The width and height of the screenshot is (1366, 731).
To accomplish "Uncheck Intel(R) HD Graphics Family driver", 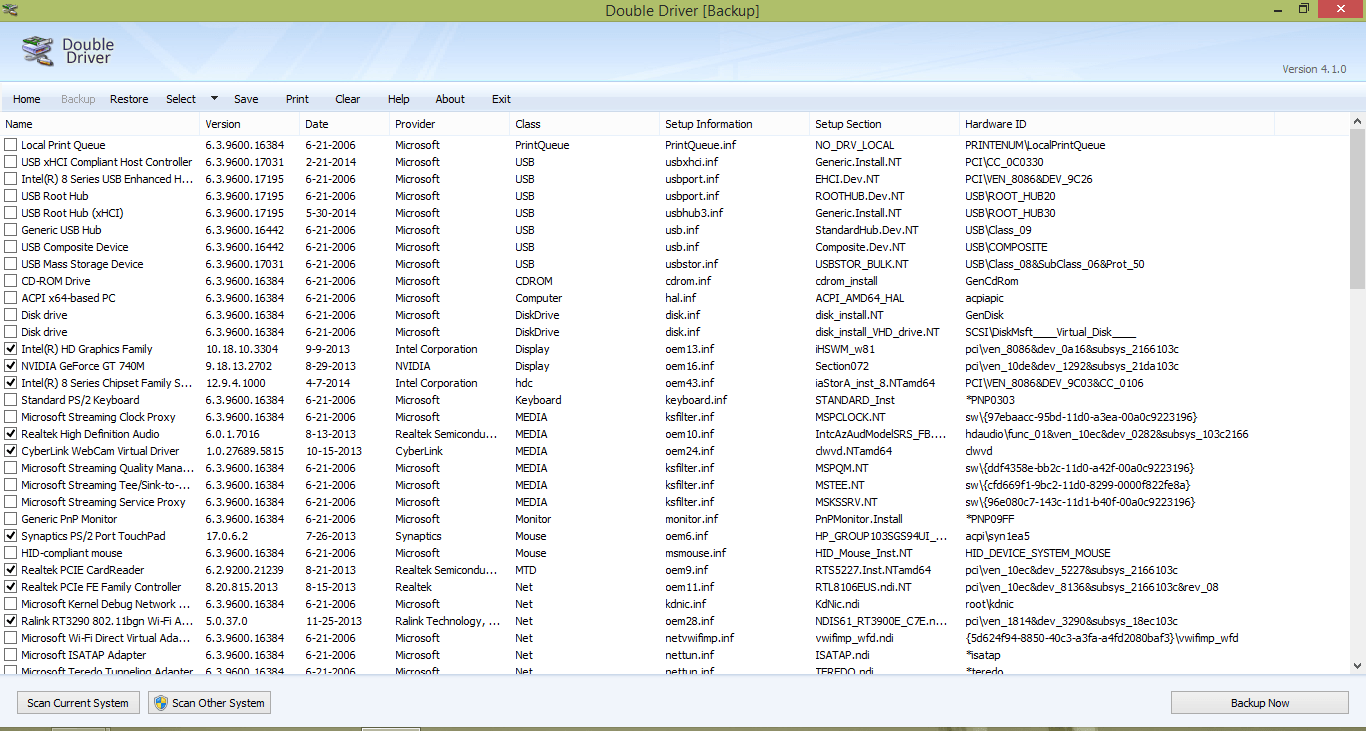I will pos(11,349).
